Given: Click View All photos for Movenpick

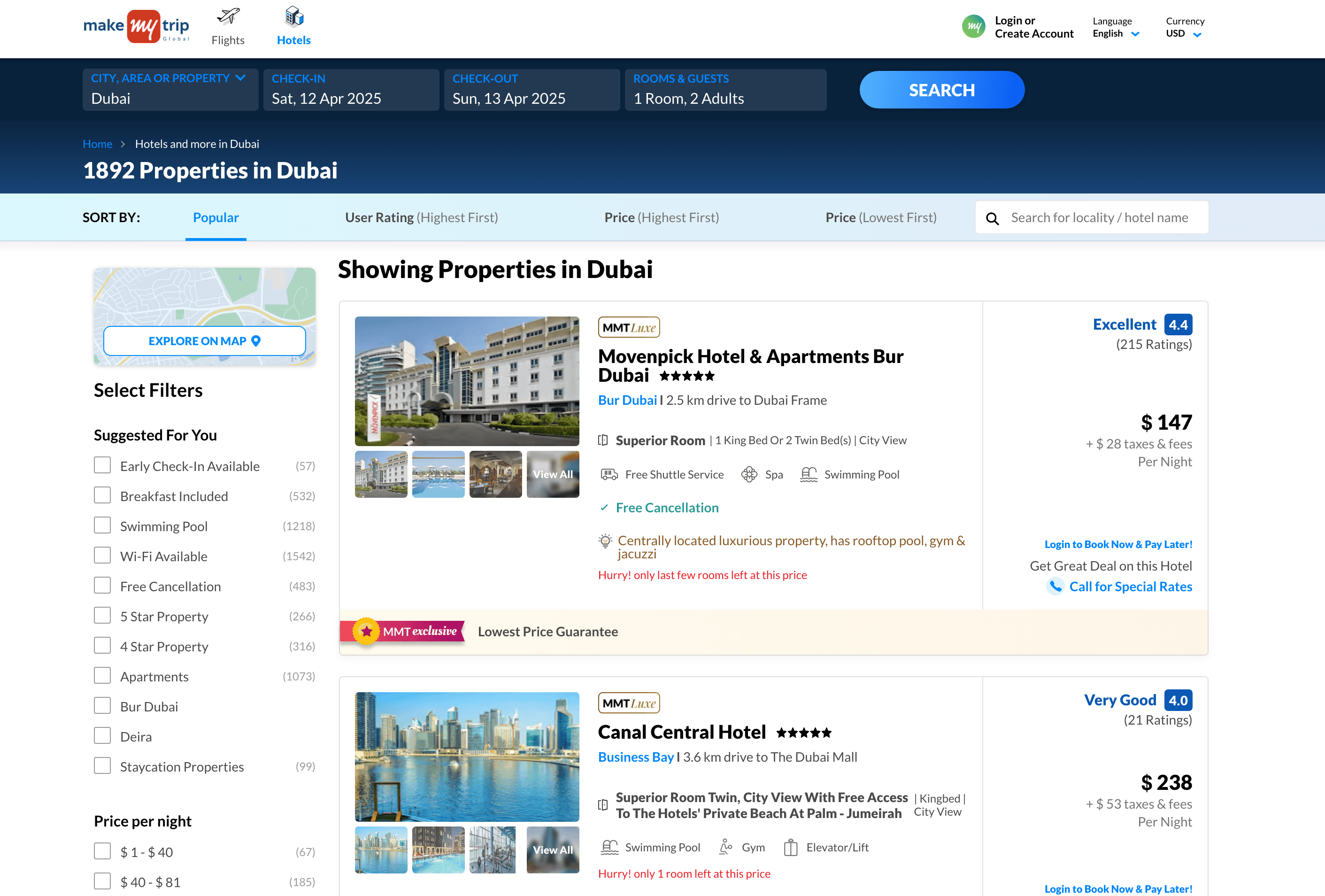Looking at the screenshot, I should tap(553, 474).
